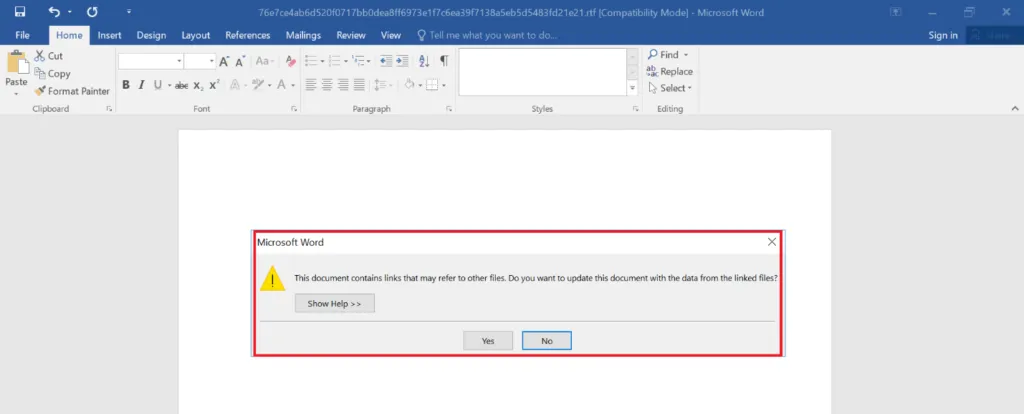Switch to the Review tab
The image size is (1024, 414).
[x=353, y=35]
